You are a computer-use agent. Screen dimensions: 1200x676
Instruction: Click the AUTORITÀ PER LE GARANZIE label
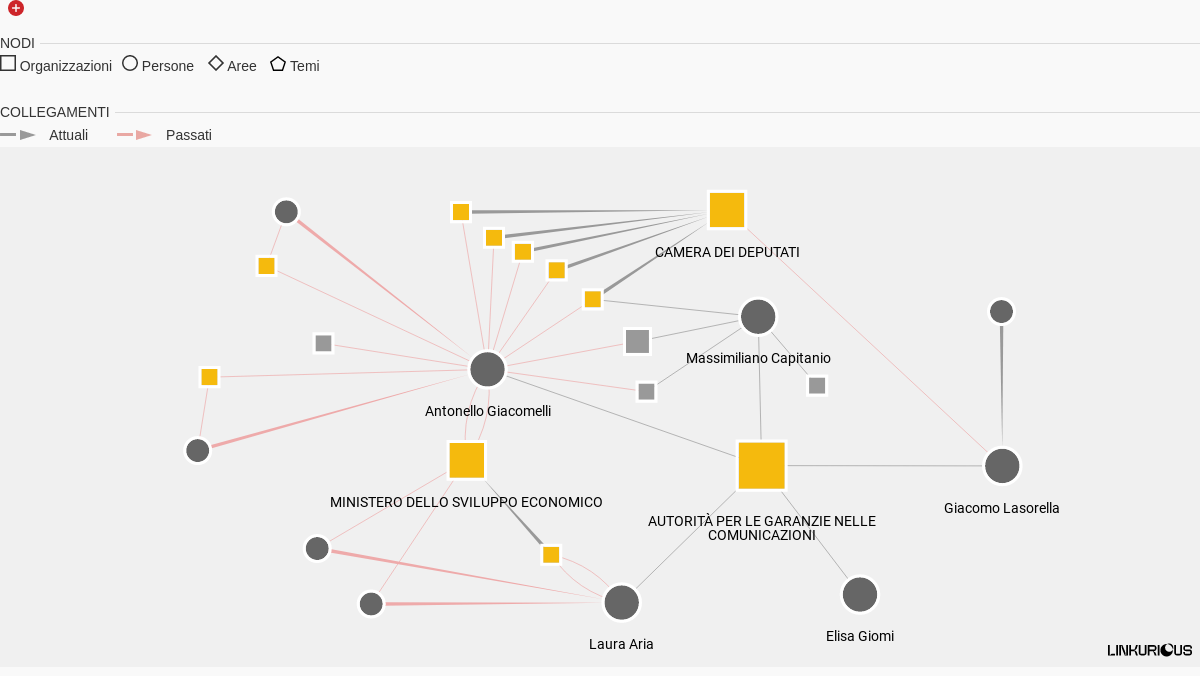(x=762, y=528)
